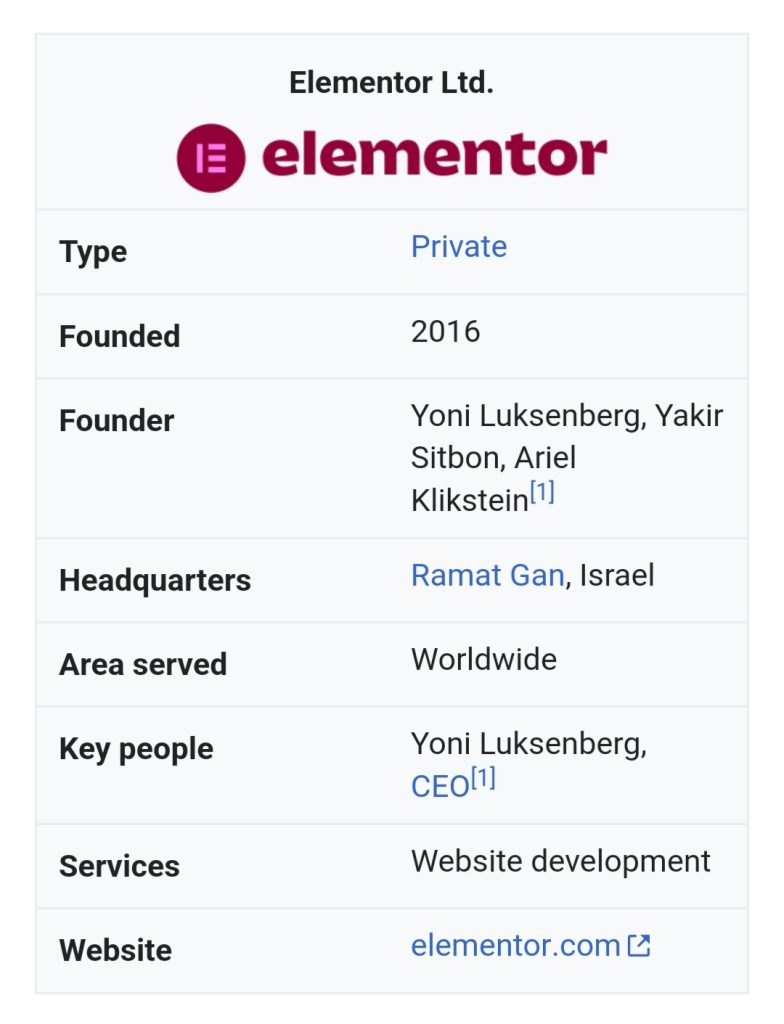784x1024 pixels.
Task: Click the Worldwide area served value
Action: click(483, 659)
